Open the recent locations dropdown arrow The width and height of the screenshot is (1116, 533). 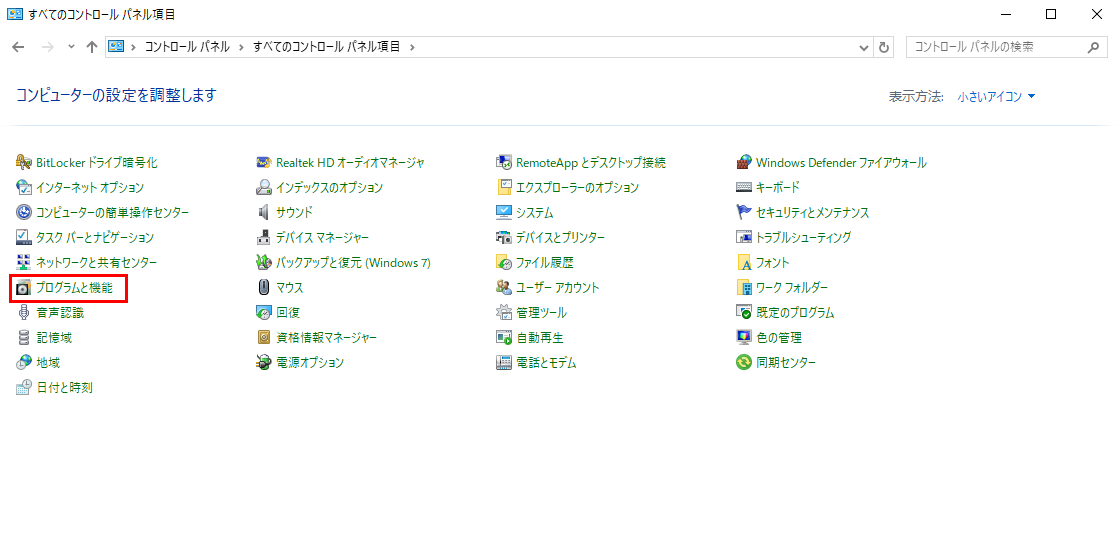click(x=70, y=47)
